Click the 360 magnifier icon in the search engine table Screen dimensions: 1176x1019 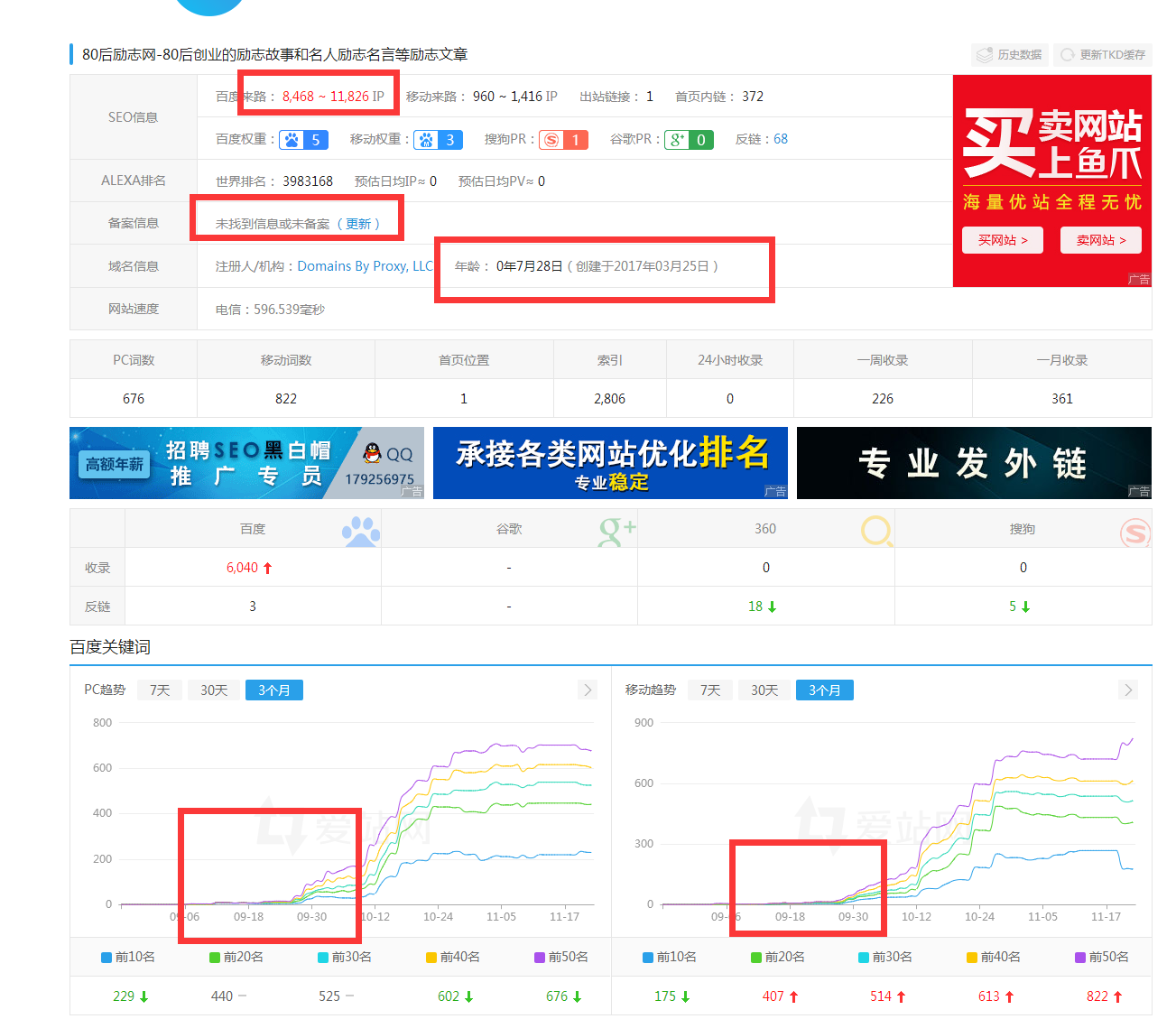tap(875, 532)
